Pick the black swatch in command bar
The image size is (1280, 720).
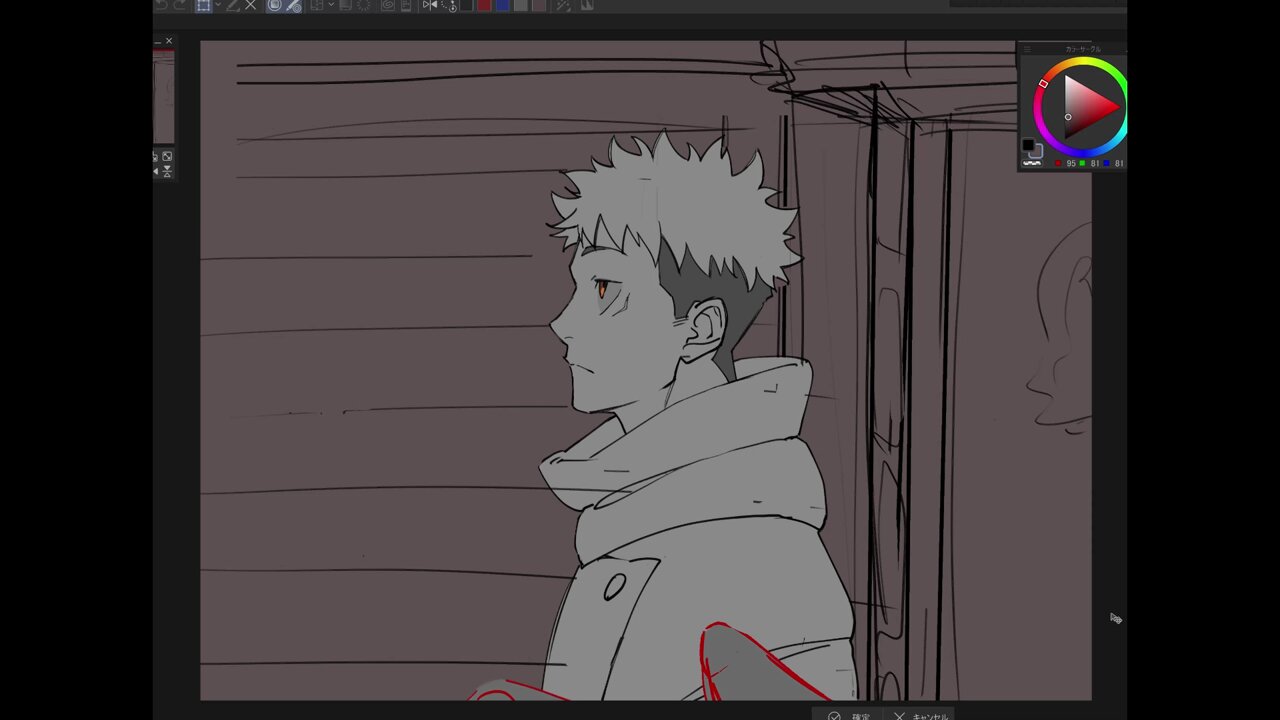tap(466, 5)
